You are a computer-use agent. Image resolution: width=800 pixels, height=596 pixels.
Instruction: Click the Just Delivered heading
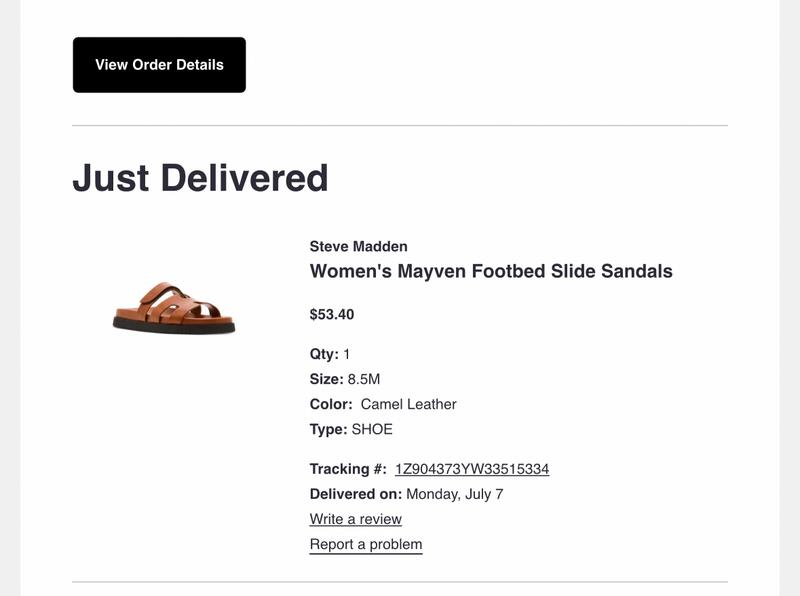tap(200, 178)
